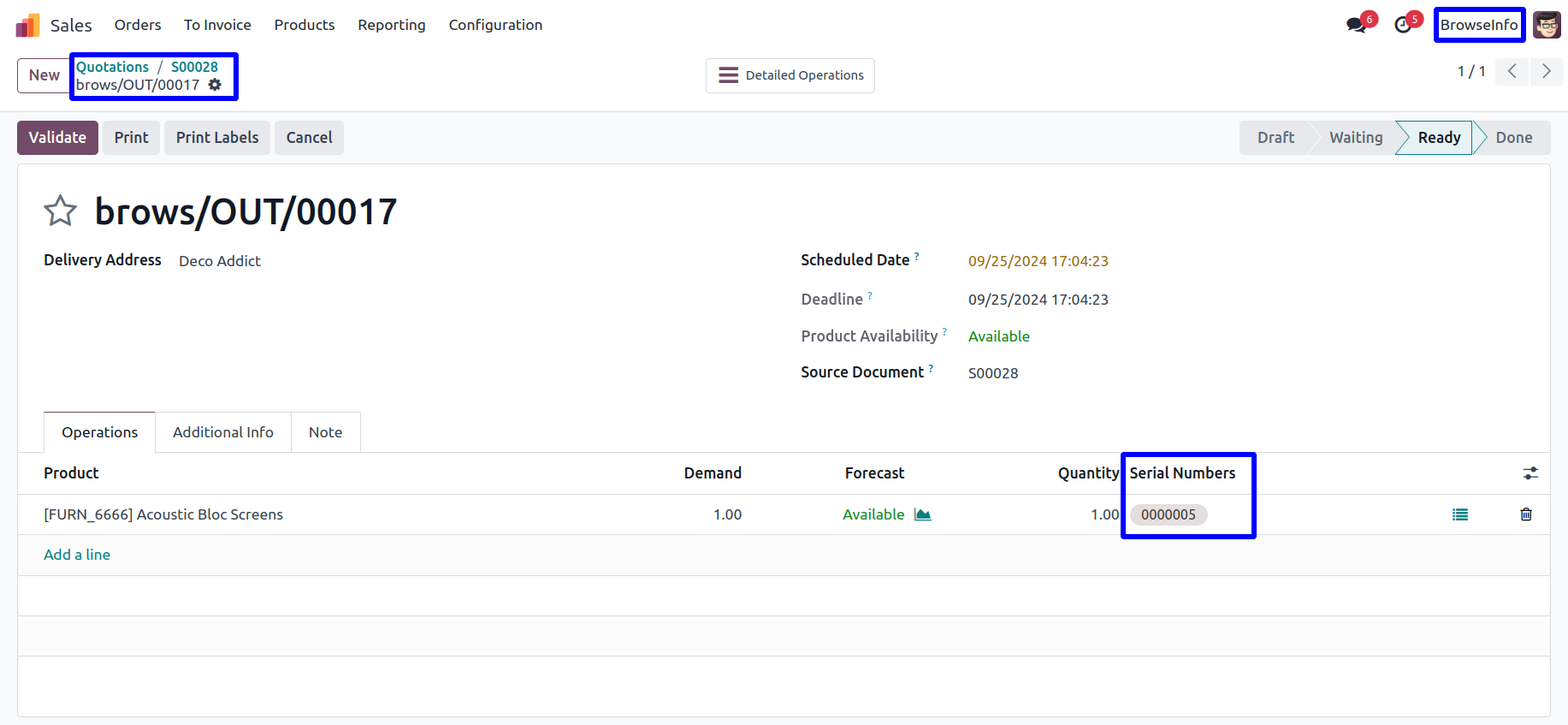Open the Reporting menu
Viewport: 1568px width, 725px height.
click(x=392, y=25)
